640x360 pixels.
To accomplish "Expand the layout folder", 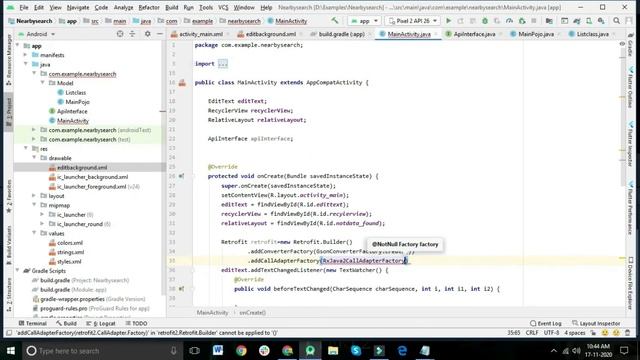I will [x=34, y=196].
